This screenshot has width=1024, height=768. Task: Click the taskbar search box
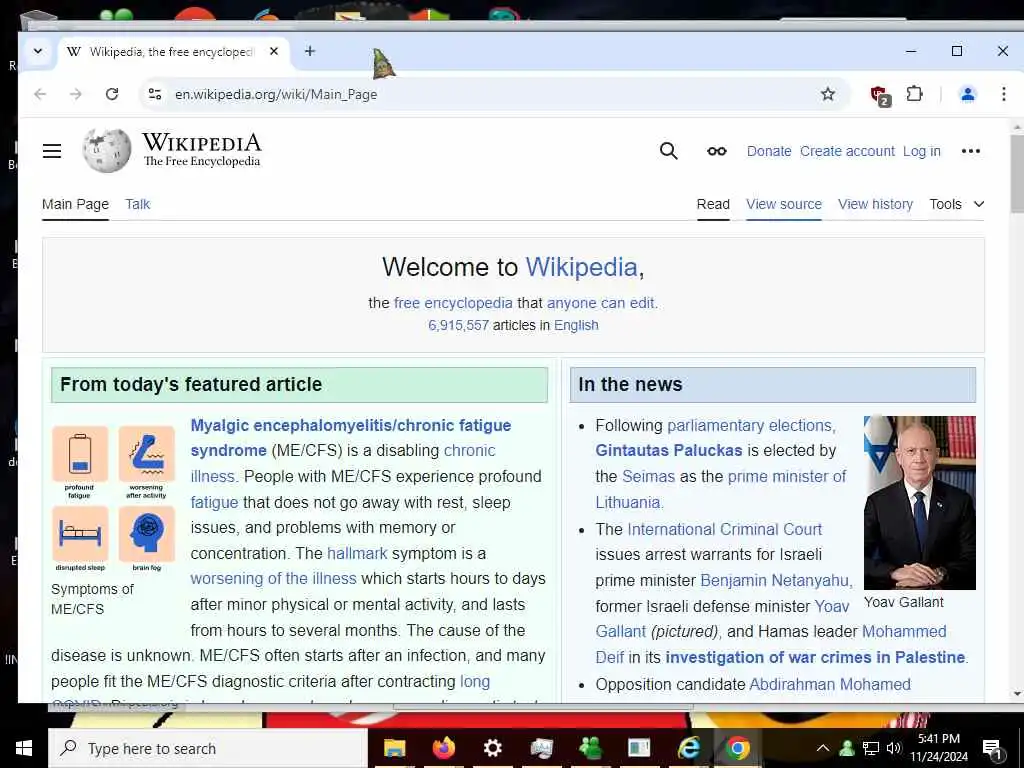click(208, 748)
